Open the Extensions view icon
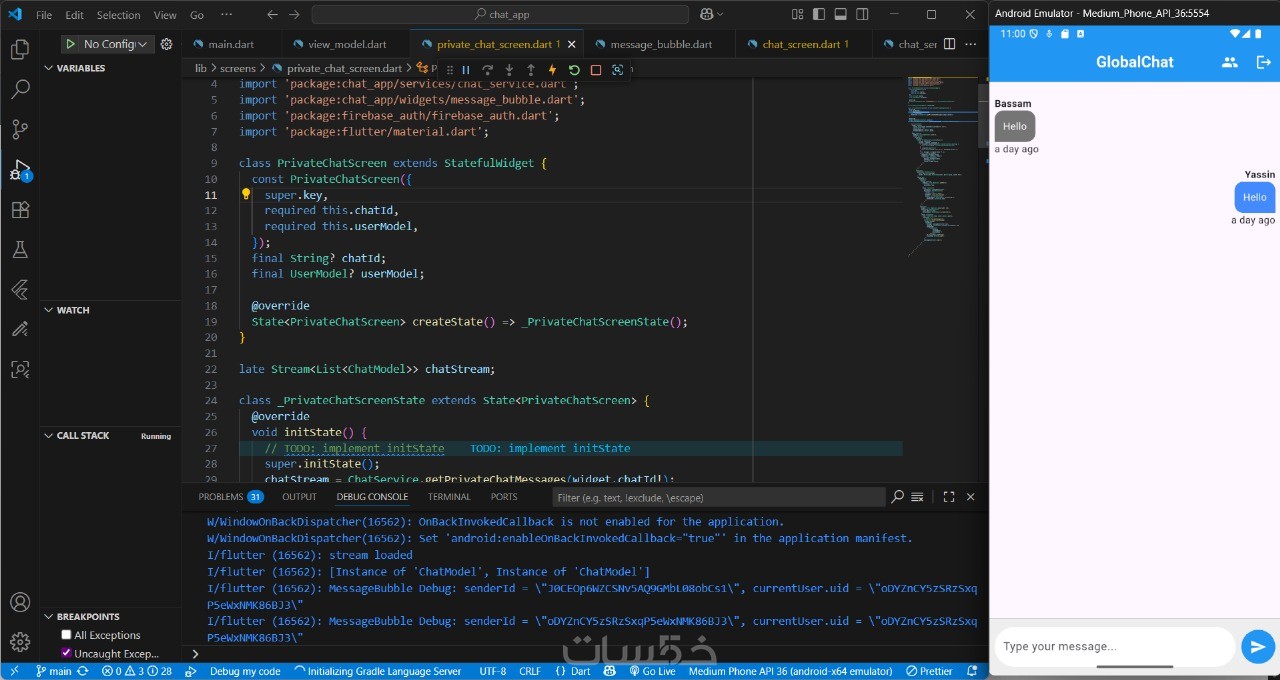Image resolution: width=1280 pixels, height=680 pixels. (x=19, y=210)
